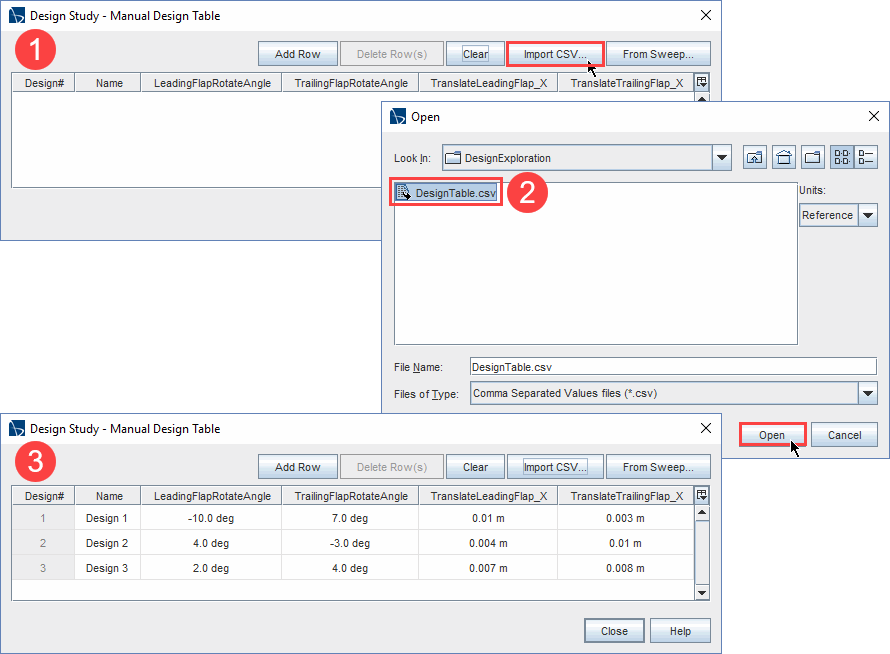Click Clear in the bottom Design Table window
The image size is (890, 654).
pyautogui.click(x=475, y=467)
